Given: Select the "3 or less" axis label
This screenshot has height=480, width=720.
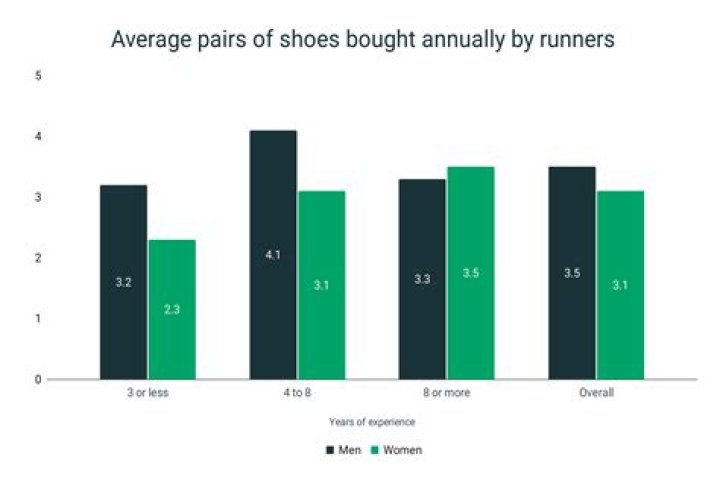Looking at the screenshot, I should (148, 393).
